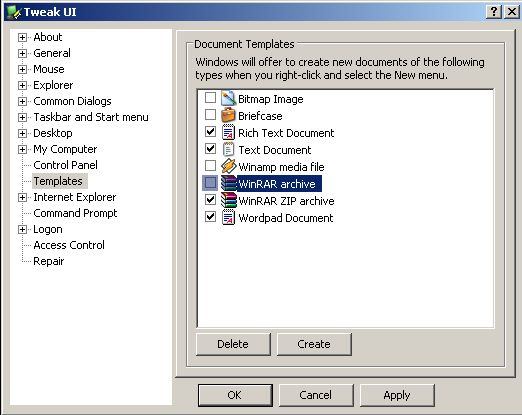This screenshot has width=522, height=415.
Task: Click the Text Document notepad icon
Action: point(228,150)
